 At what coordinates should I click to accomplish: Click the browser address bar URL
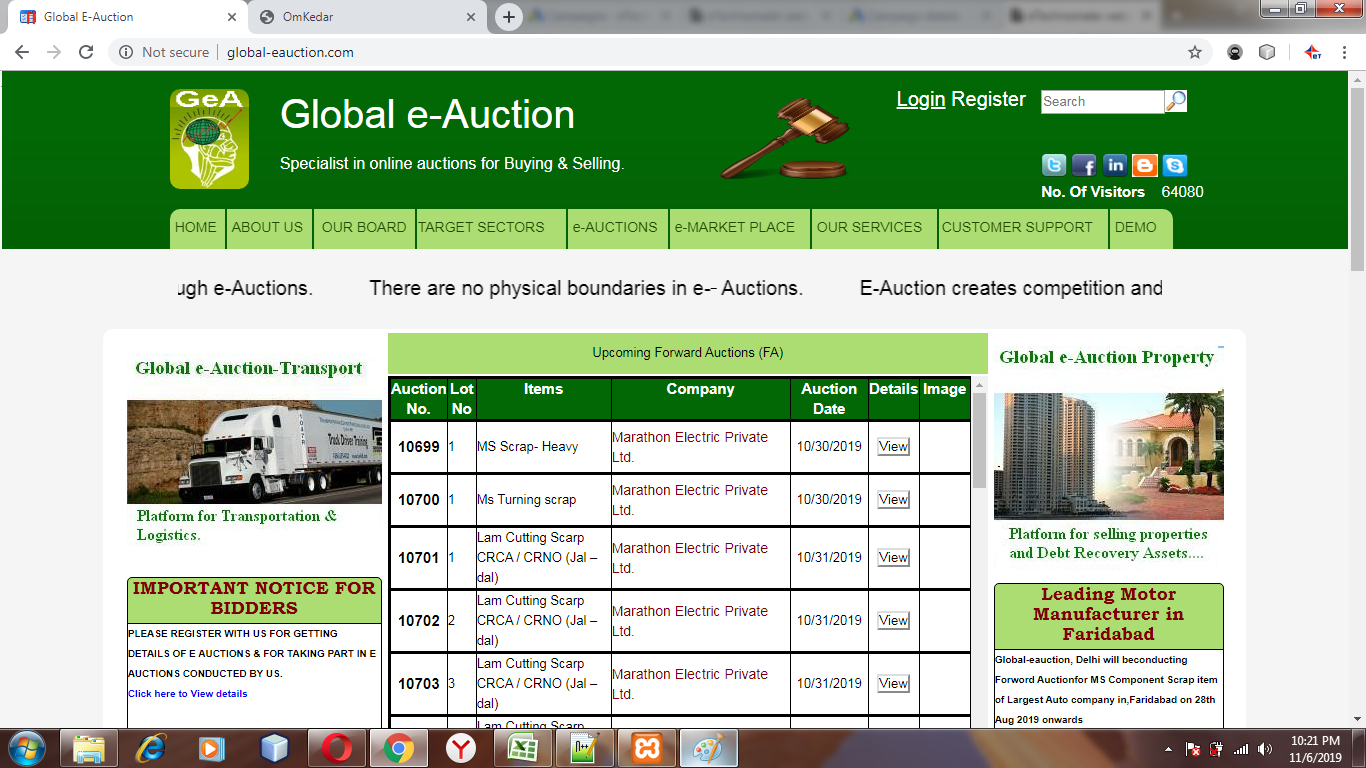click(x=290, y=52)
